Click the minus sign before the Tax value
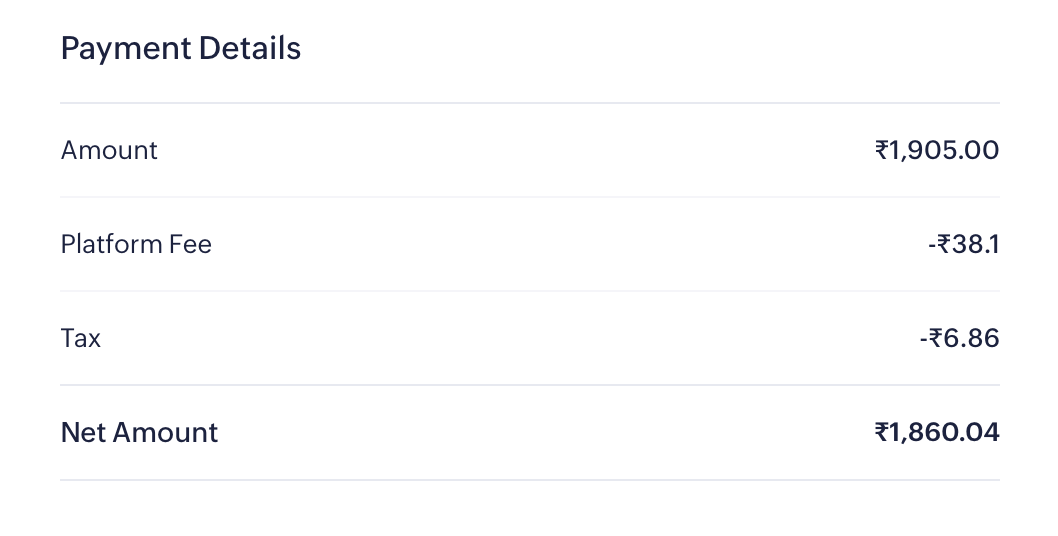Viewport: 1058px width, 536px height. click(924, 339)
